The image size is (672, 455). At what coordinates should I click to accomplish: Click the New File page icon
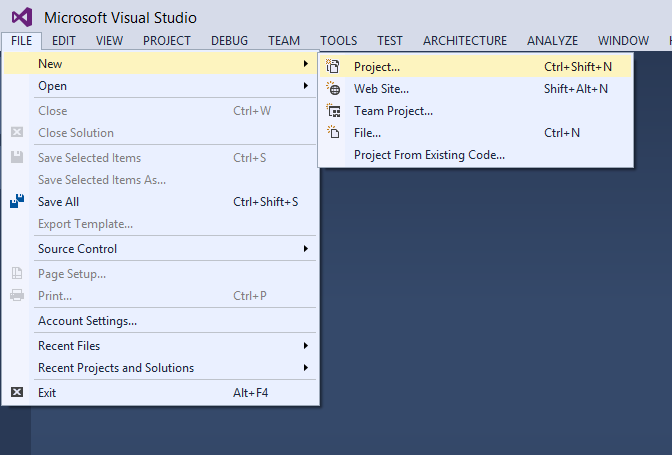point(333,132)
